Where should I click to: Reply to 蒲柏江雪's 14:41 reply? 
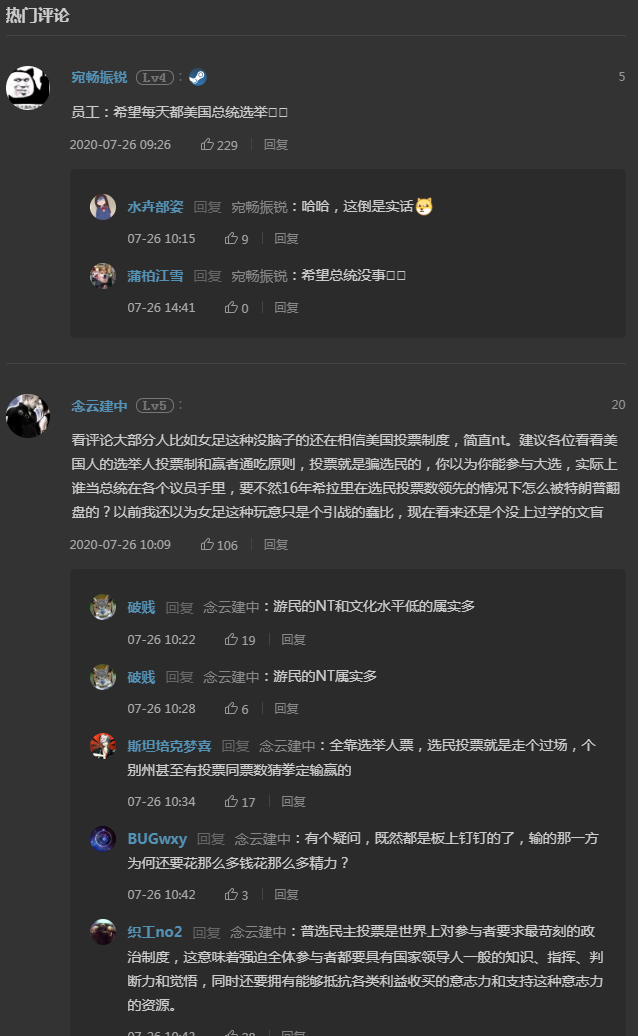(287, 308)
